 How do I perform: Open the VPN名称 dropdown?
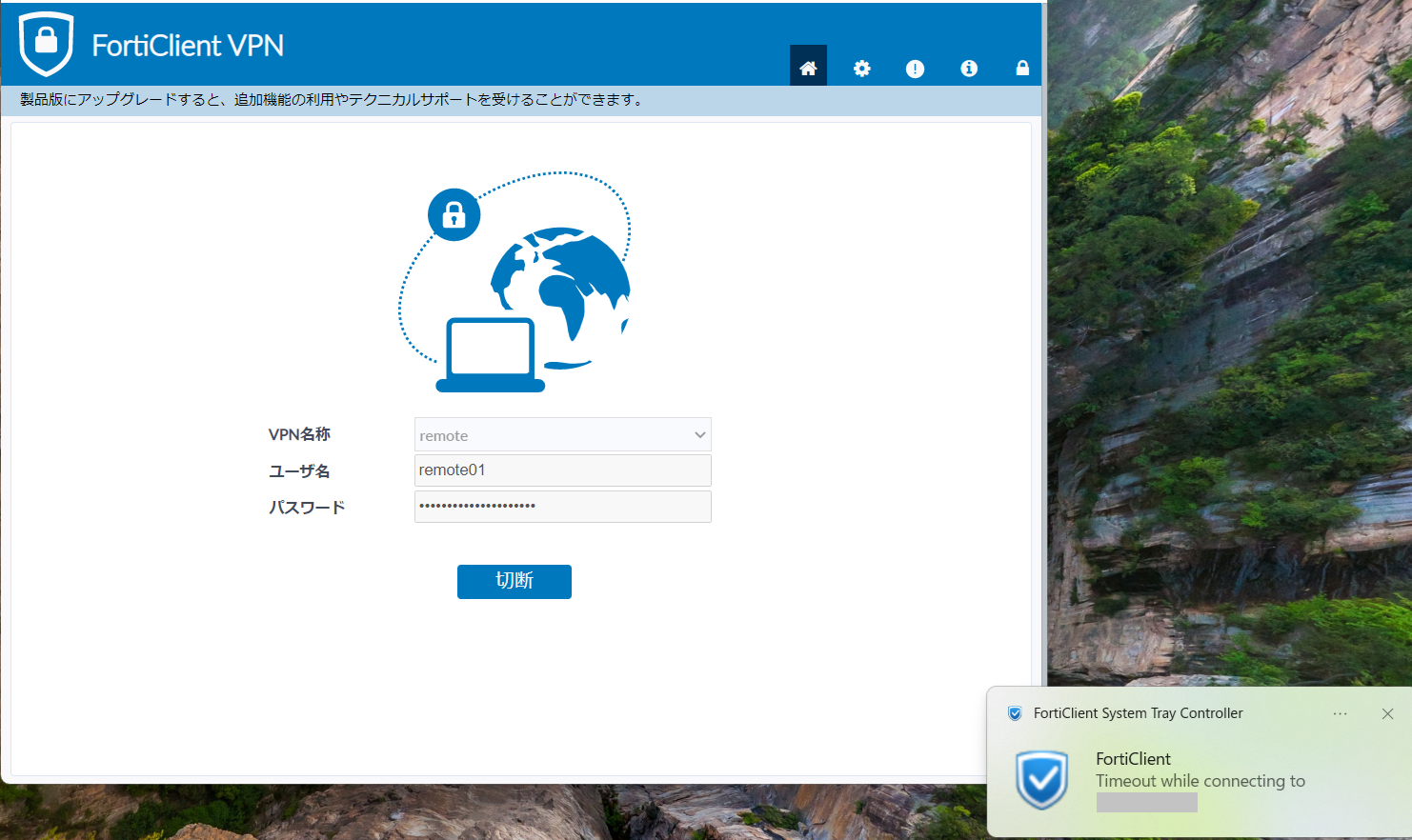click(x=562, y=434)
